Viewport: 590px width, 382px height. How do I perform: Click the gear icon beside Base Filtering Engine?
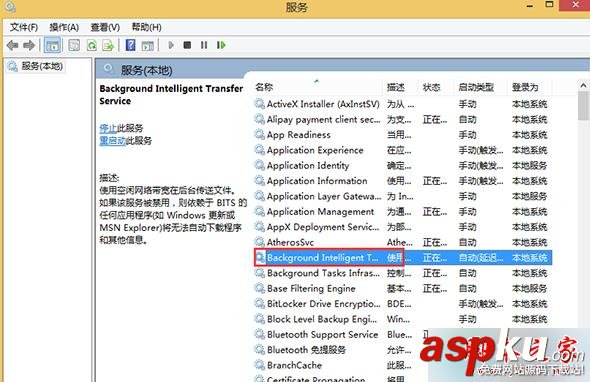coord(260,288)
